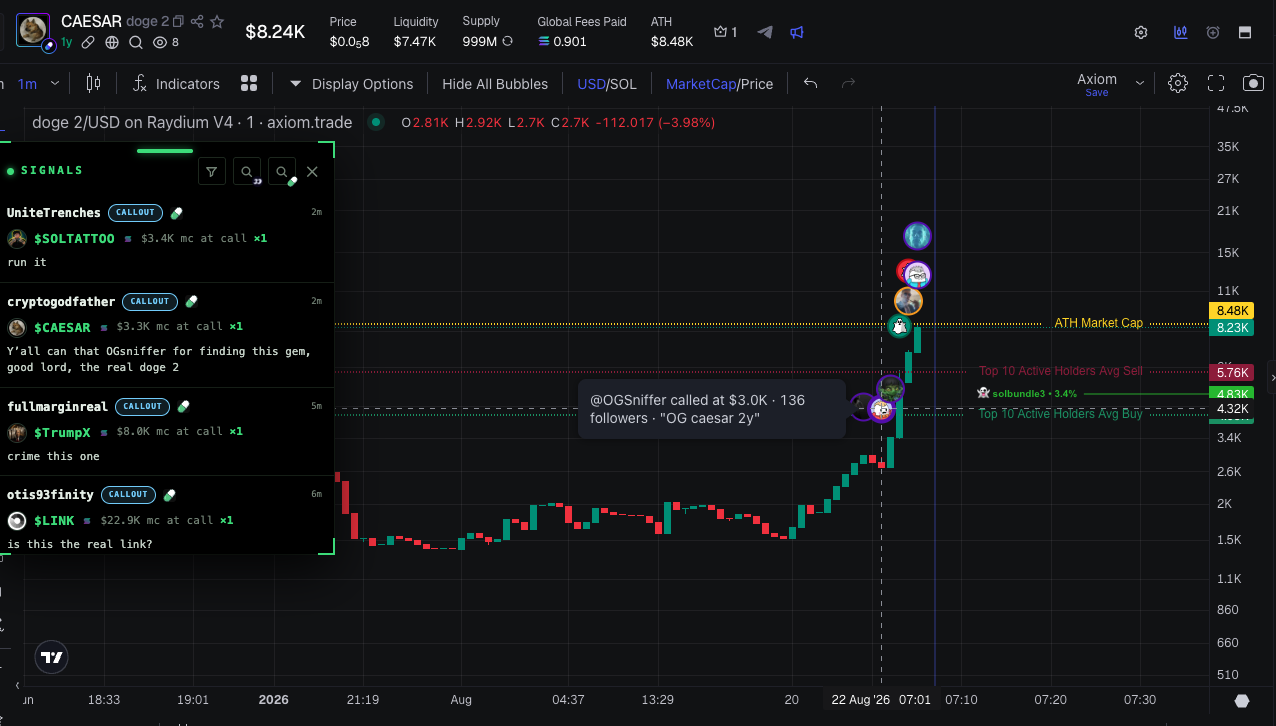This screenshot has height=726, width=1276.
Task: Click the chart scale icon at bottom right
Action: (x=1242, y=700)
